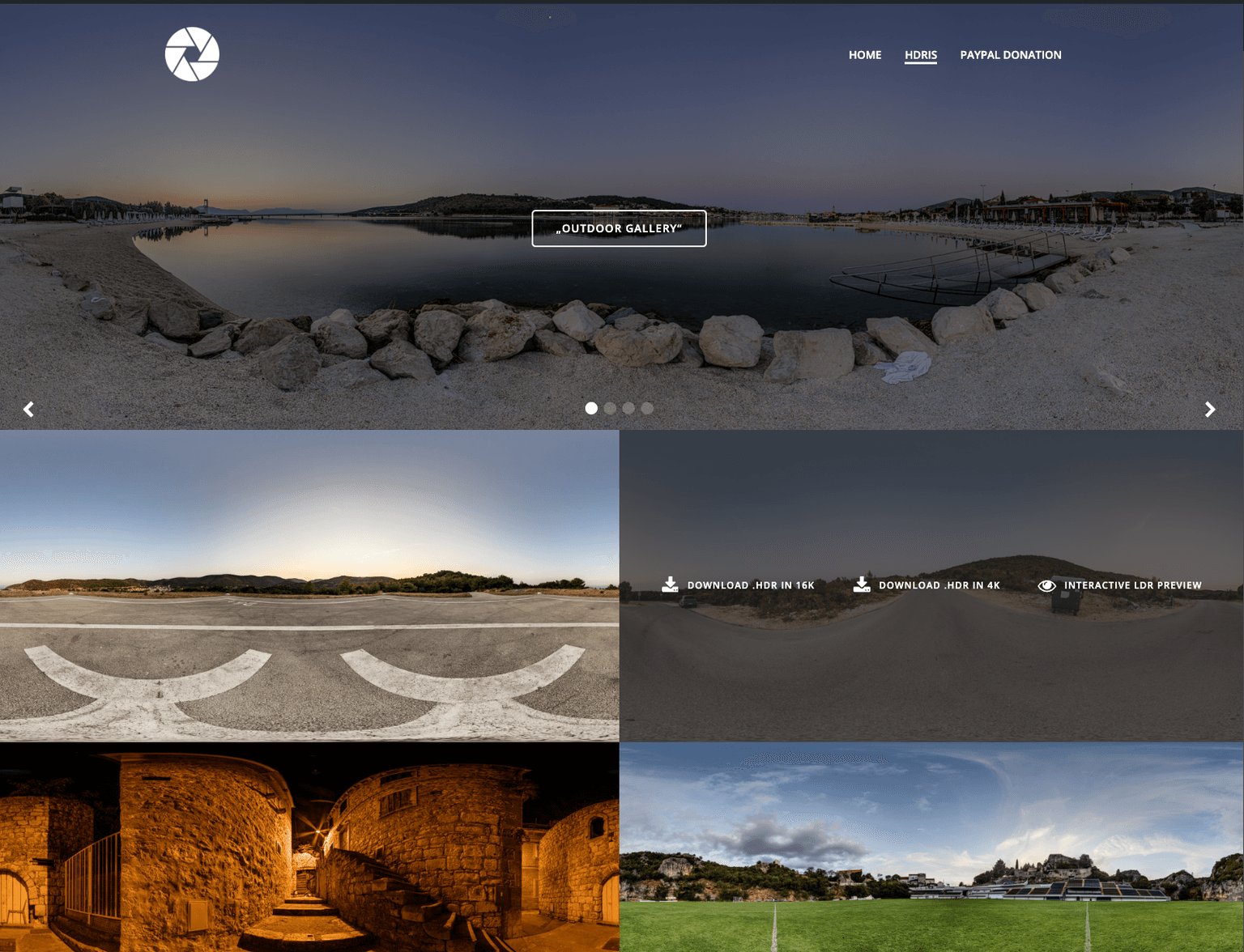The image size is (1244, 952).
Task: Click the 4K download tray icon
Action: coord(862,584)
